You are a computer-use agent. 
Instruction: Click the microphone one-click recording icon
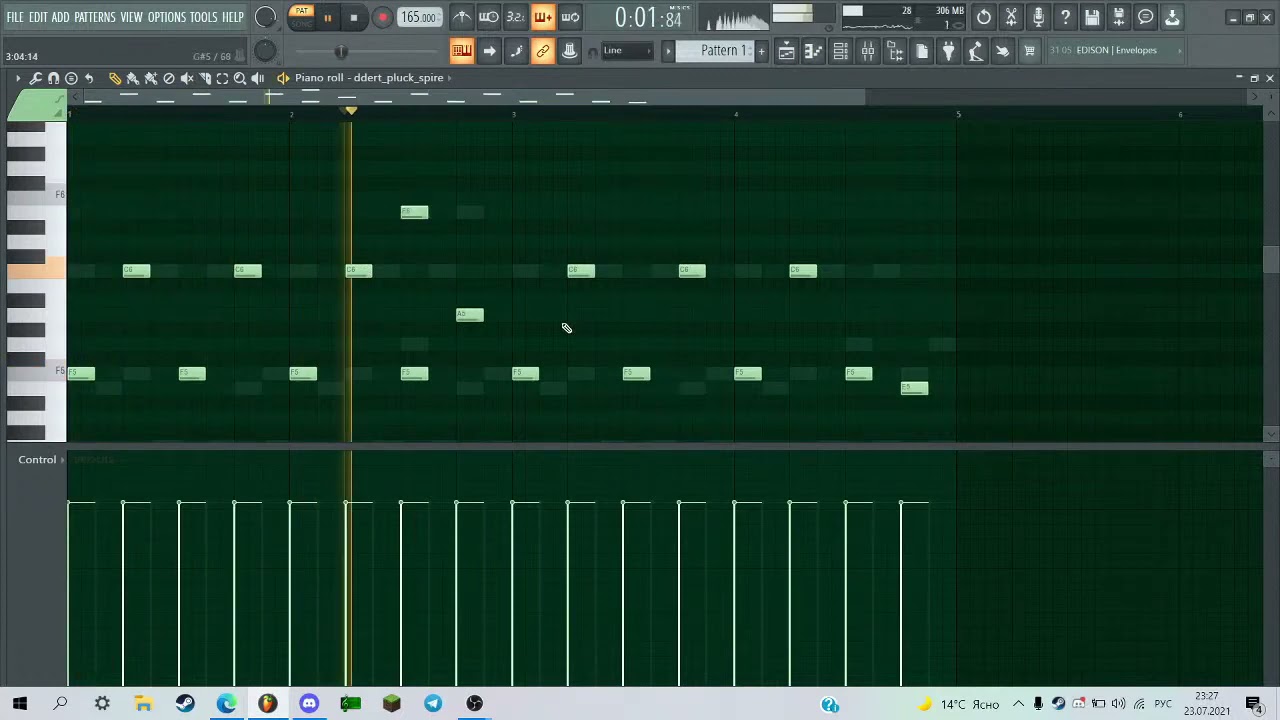(1038, 17)
